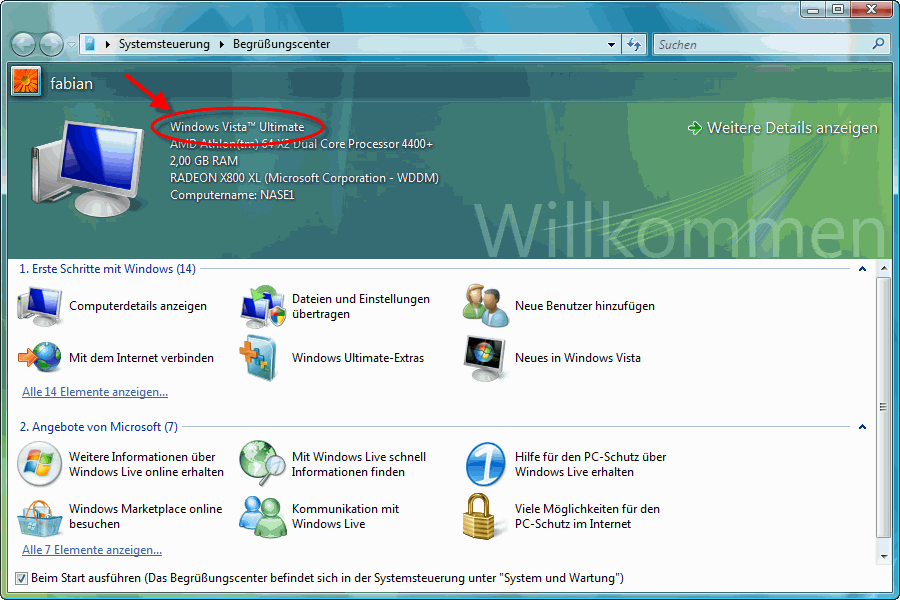Click the large computer image in header
Image resolution: width=900 pixels, height=600 pixels.
pyautogui.click(x=89, y=168)
